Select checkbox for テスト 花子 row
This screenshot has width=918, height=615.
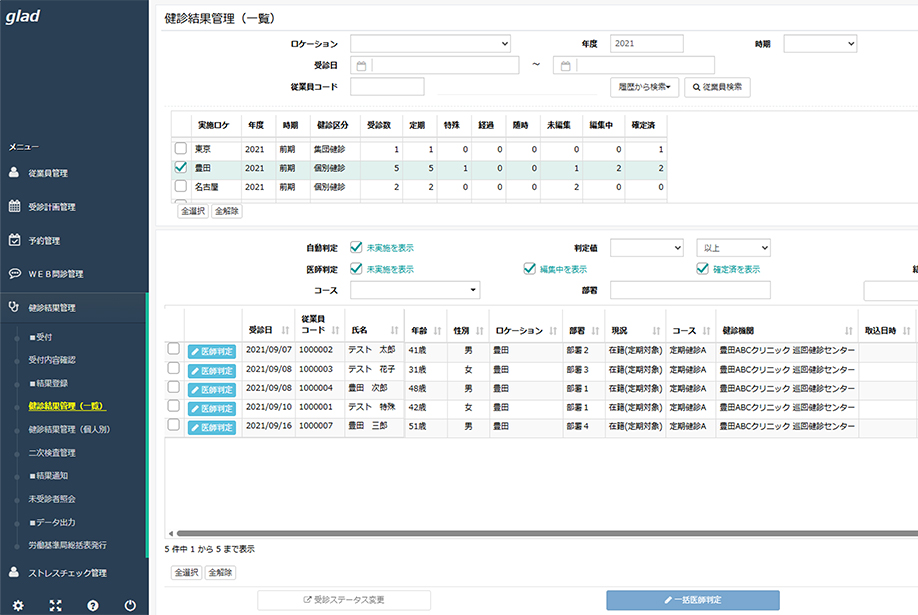coord(174,368)
